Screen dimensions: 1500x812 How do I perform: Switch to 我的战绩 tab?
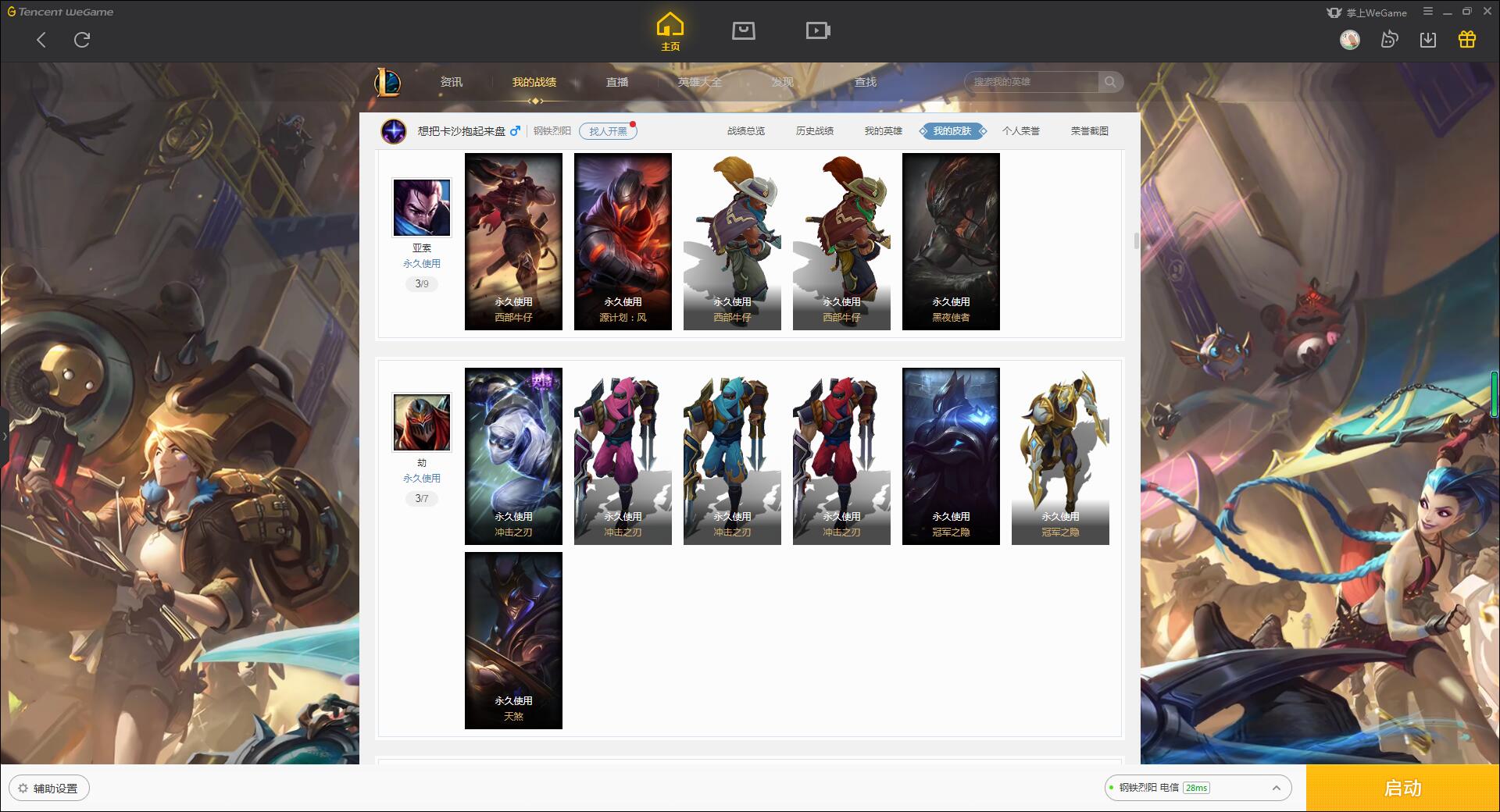pos(534,82)
